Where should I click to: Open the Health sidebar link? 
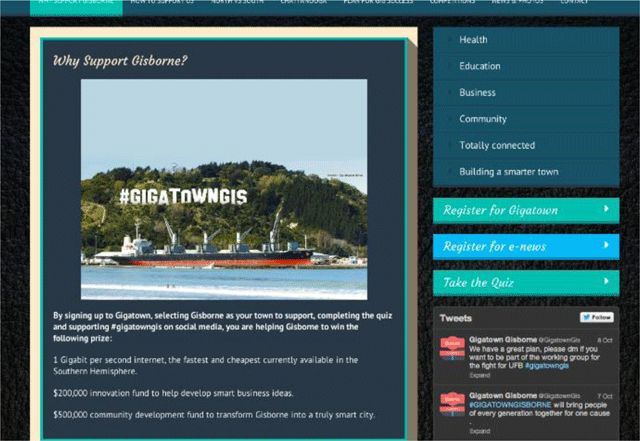pyautogui.click(x=473, y=40)
